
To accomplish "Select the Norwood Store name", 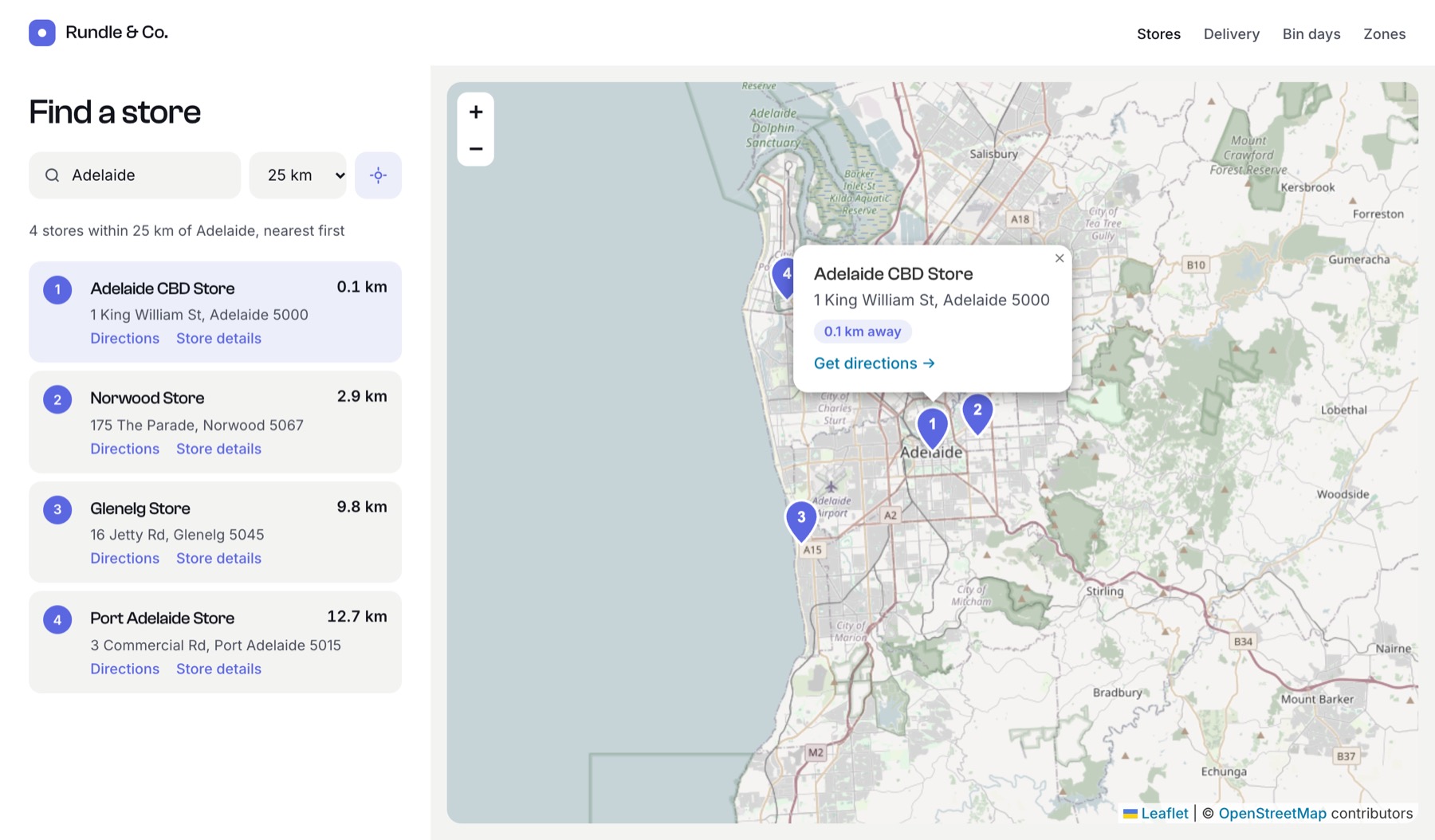I will tap(147, 398).
